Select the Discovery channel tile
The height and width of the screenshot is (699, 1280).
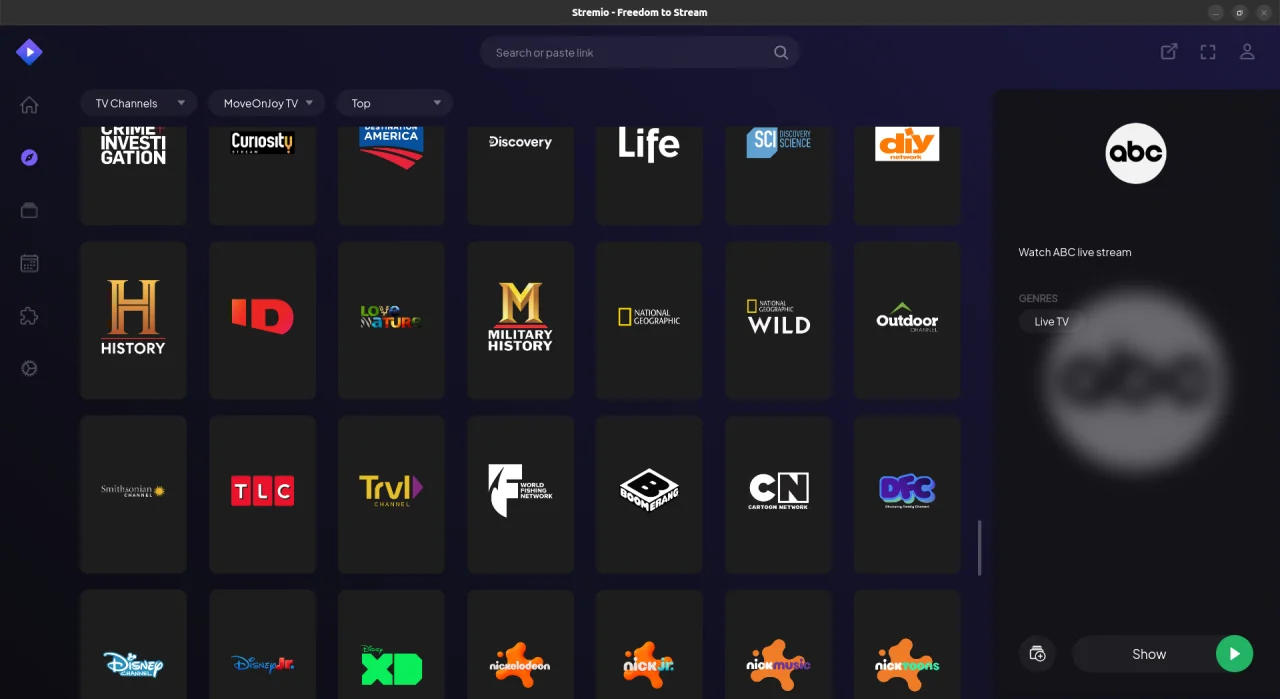point(520,175)
